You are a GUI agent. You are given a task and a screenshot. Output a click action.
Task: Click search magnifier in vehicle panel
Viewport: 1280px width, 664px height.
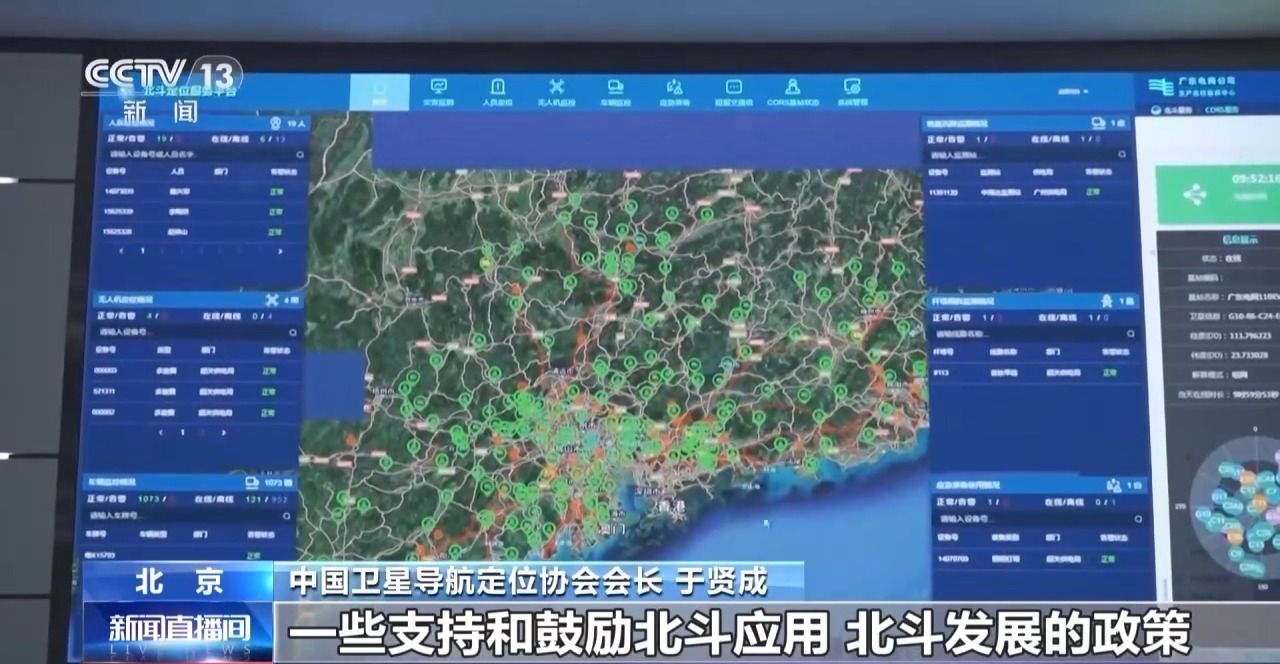[x=294, y=515]
